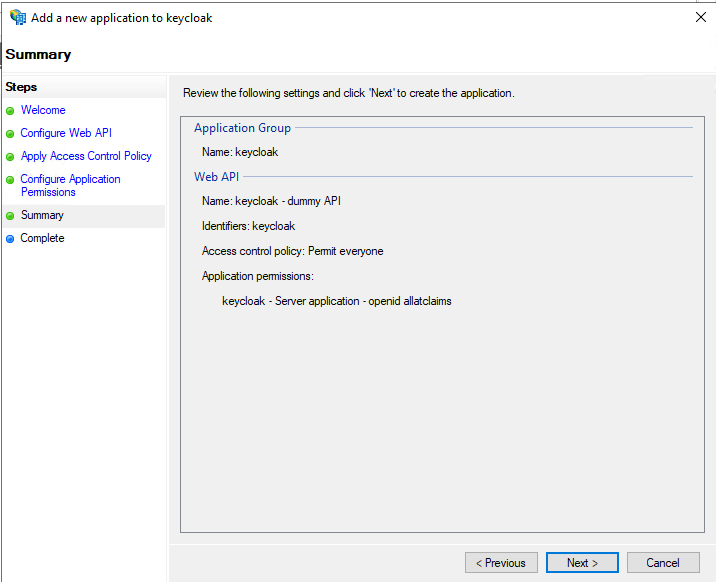Open the Welcome step link
Image resolution: width=716 pixels, height=582 pixels.
43,110
